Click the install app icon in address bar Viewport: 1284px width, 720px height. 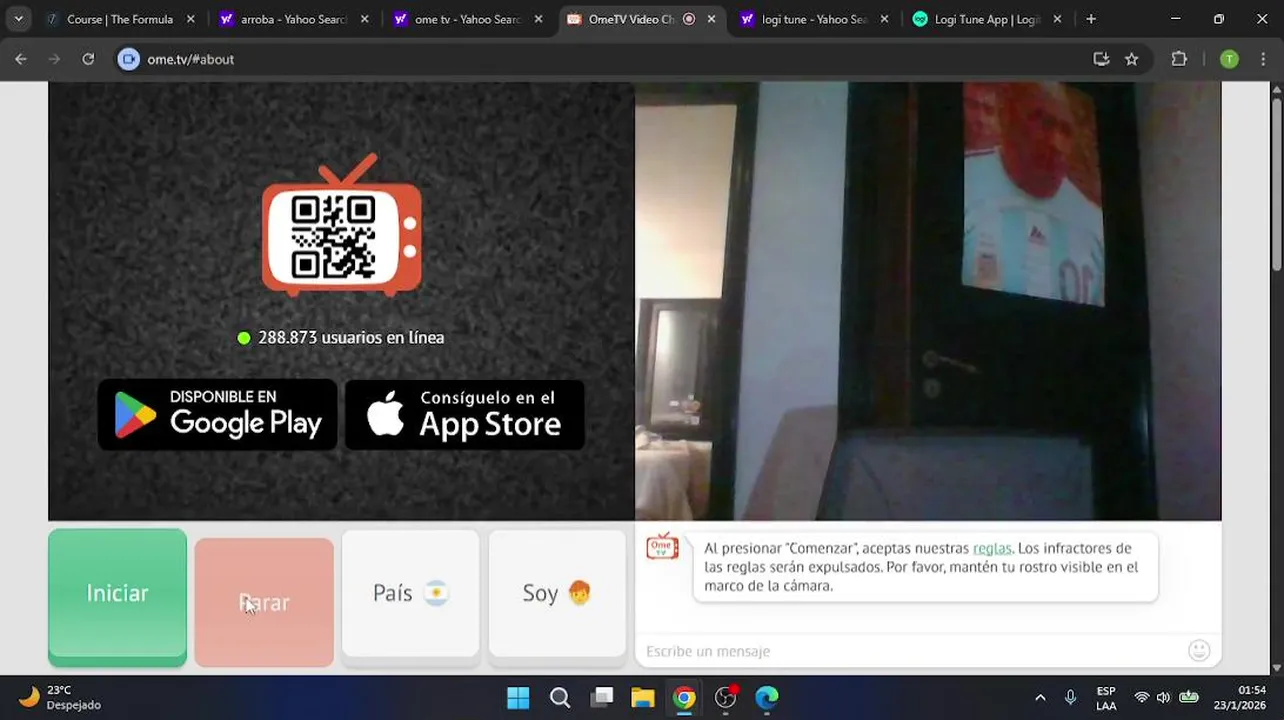click(x=1101, y=59)
